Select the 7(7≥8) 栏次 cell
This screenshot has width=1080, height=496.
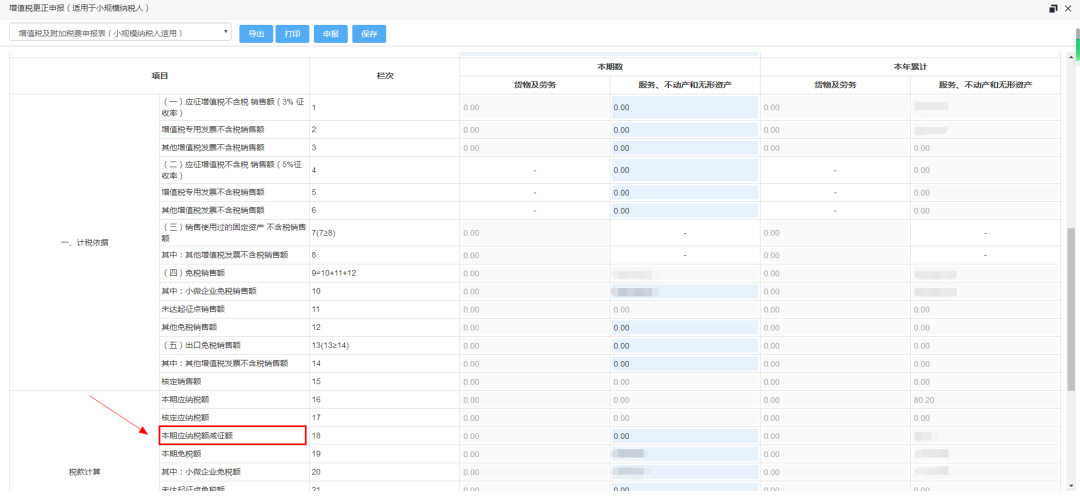point(384,233)
